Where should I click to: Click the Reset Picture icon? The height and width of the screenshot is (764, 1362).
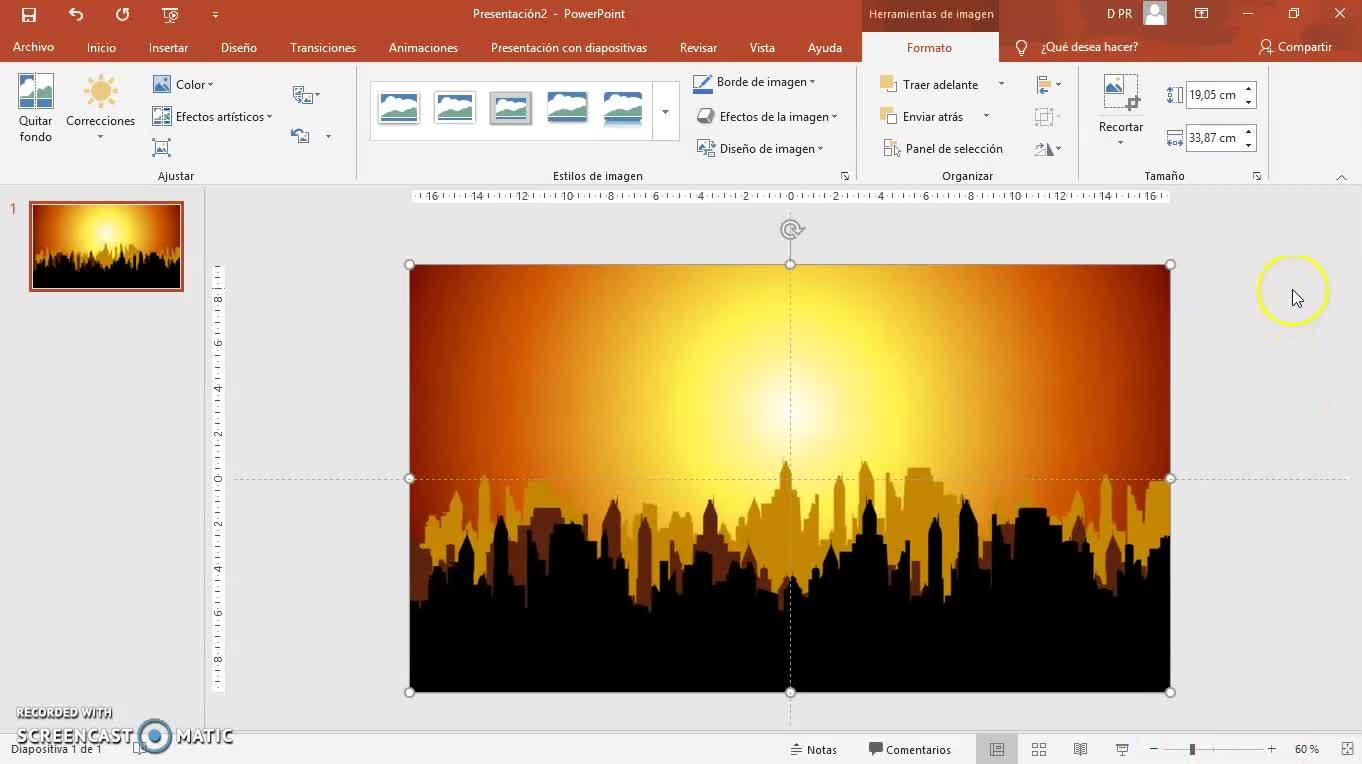coord(300,136)
